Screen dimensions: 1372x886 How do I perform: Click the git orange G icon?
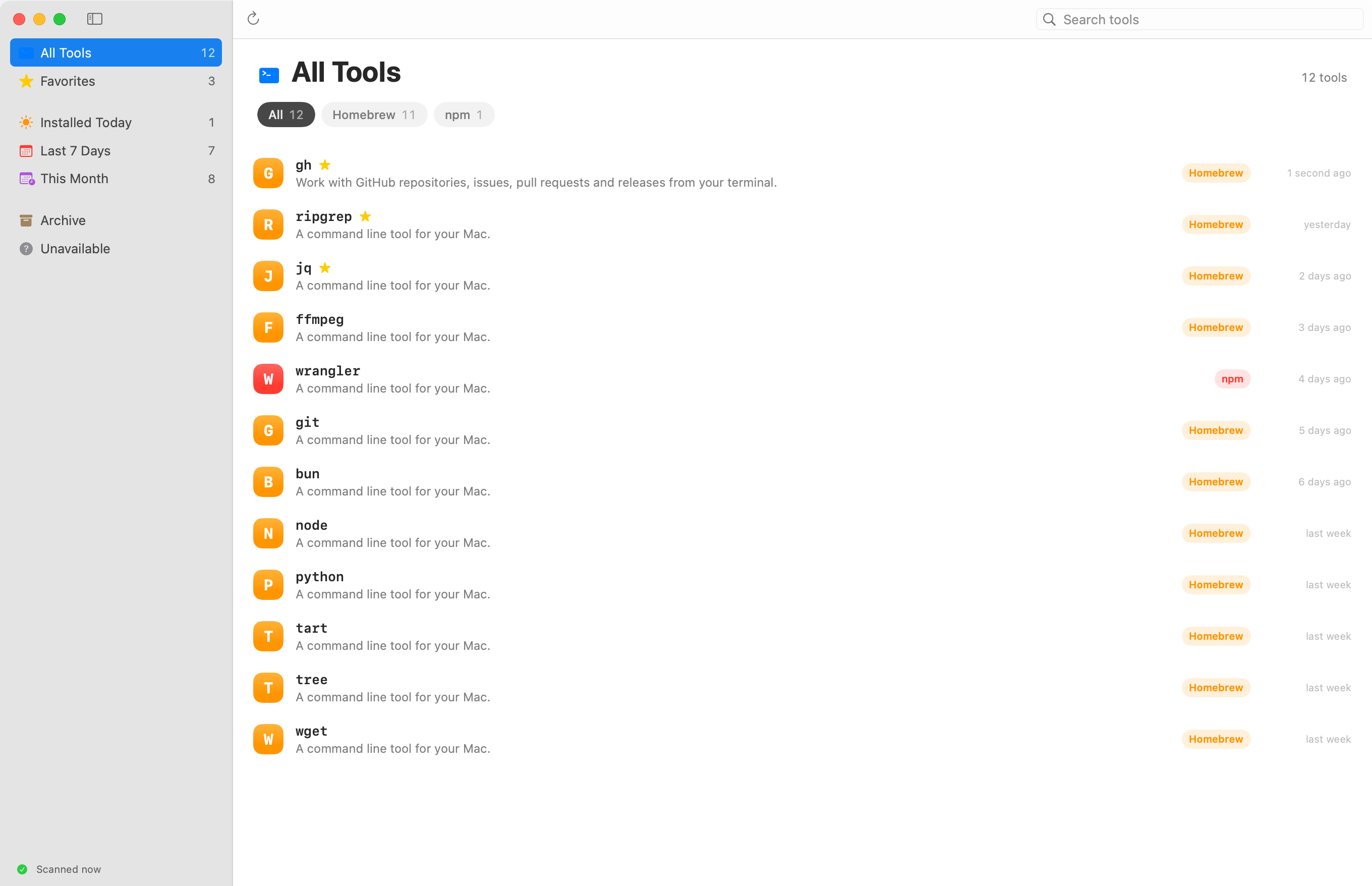(268, 430)
